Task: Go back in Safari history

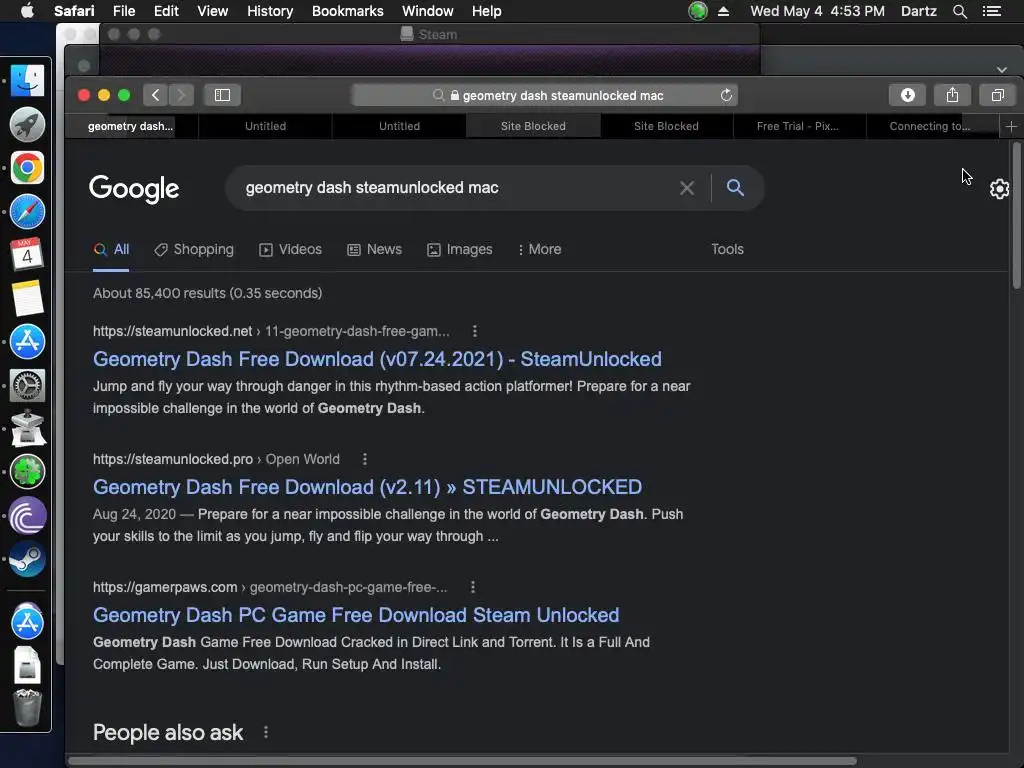Action: (155, 95)
